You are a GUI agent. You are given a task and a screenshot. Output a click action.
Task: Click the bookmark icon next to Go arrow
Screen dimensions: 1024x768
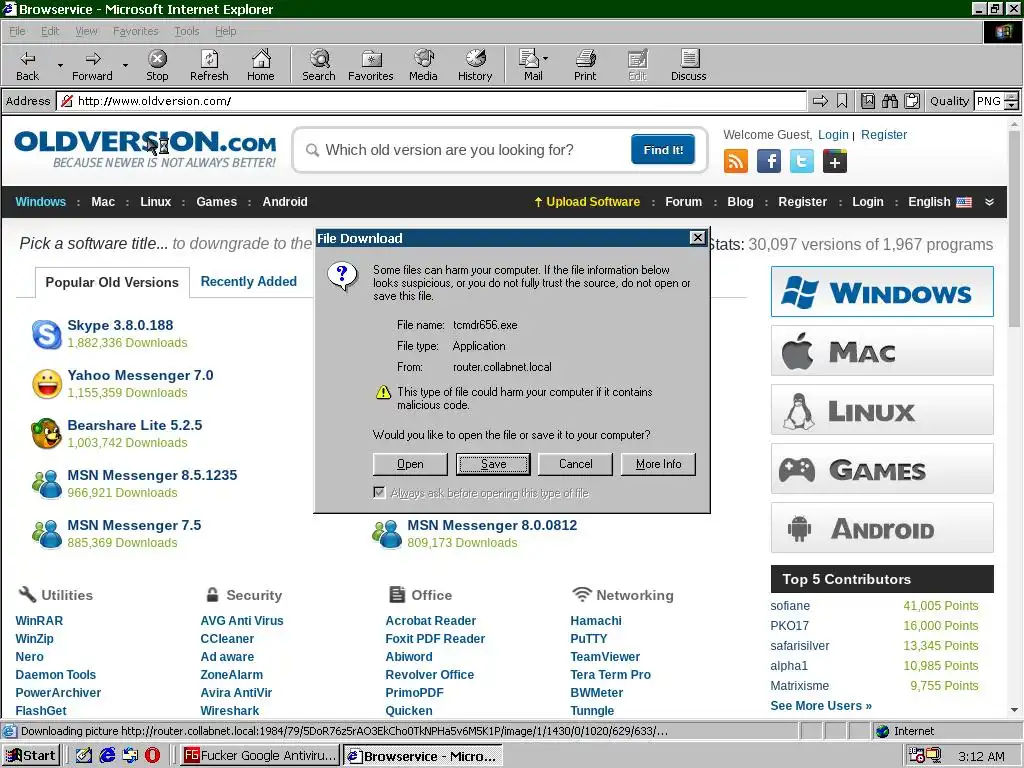point(842,101)
